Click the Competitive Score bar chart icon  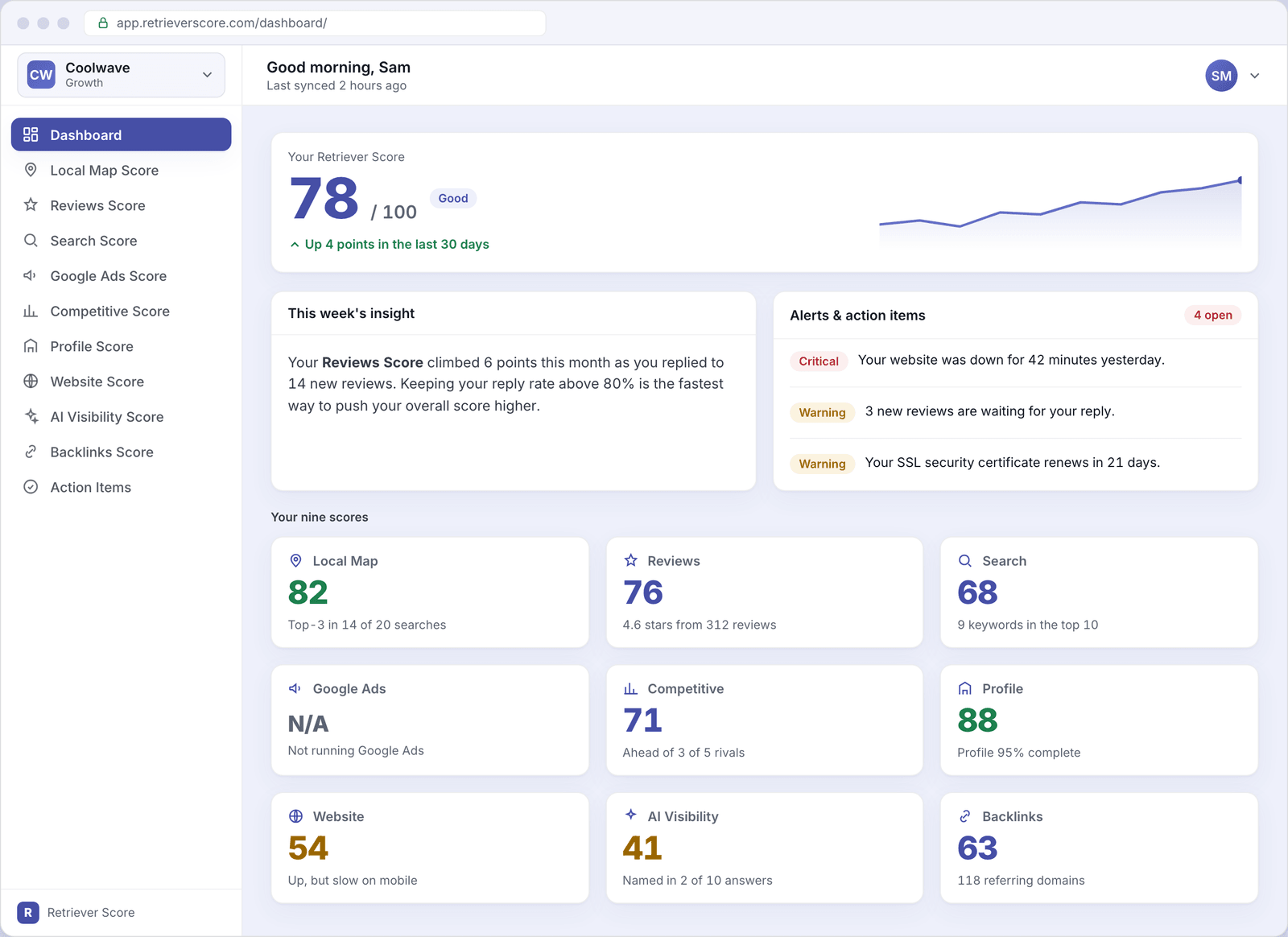pos(31,311)
